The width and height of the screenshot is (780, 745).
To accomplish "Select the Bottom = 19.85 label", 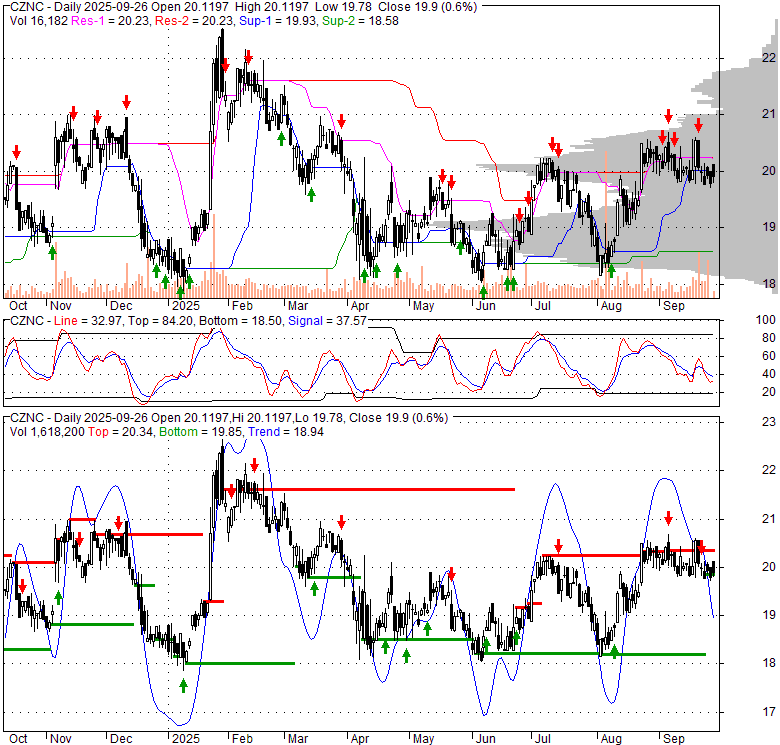I will tap(201, 432).
